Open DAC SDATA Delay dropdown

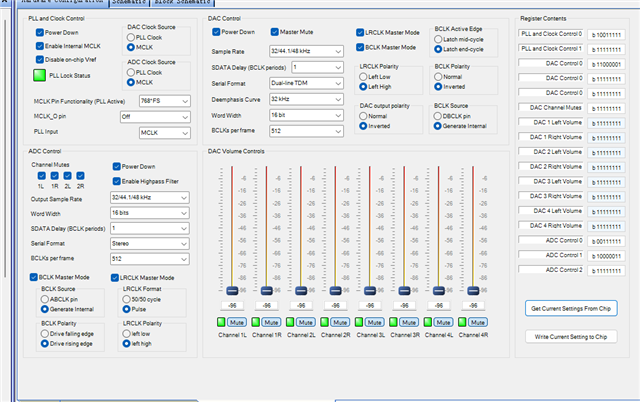coord(318,67)
